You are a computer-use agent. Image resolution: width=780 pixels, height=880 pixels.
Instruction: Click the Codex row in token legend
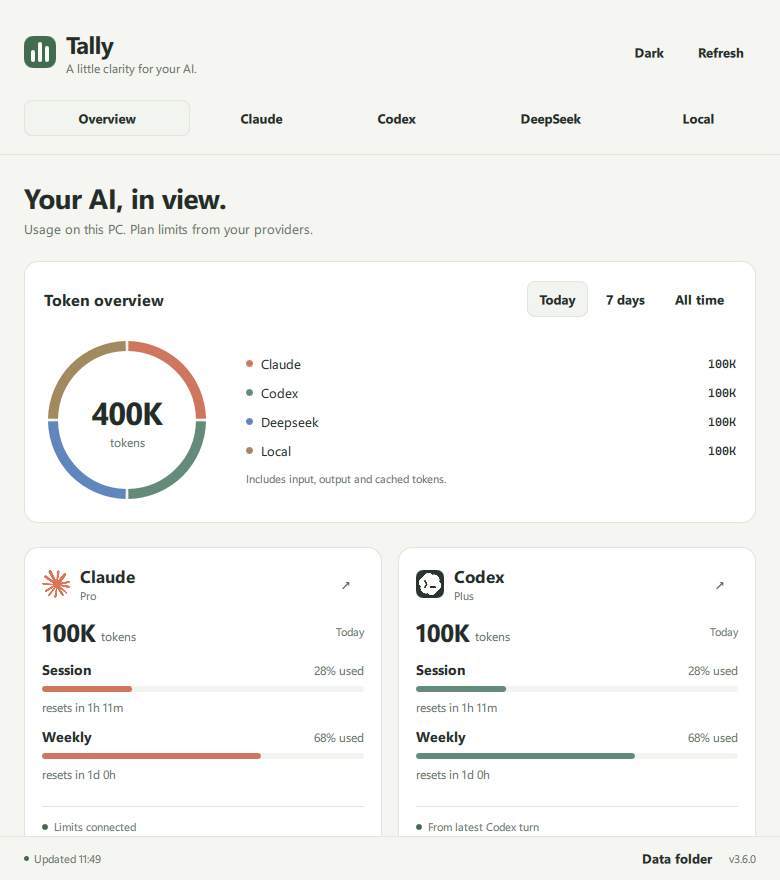point(491,393)
